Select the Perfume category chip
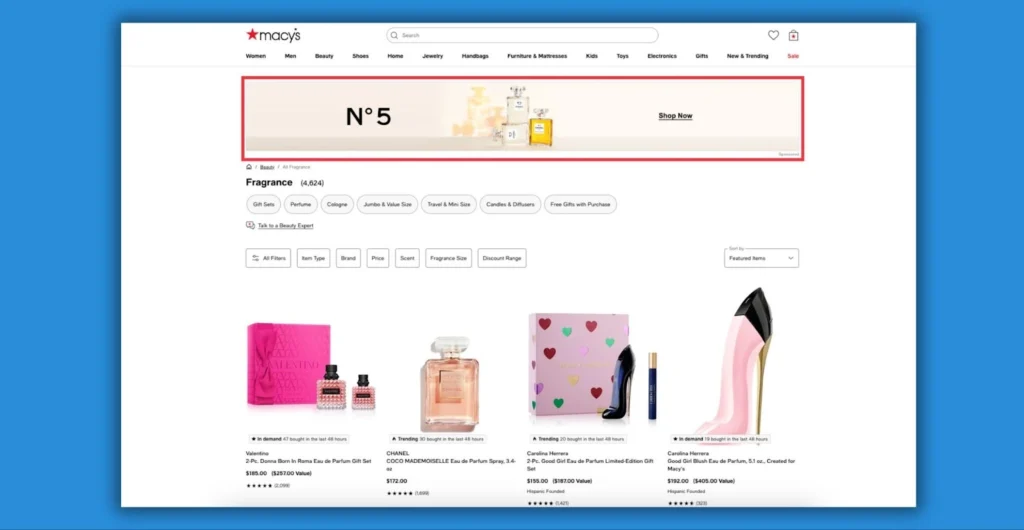This screenshot has height=530, width=1024. pos(300,204)
